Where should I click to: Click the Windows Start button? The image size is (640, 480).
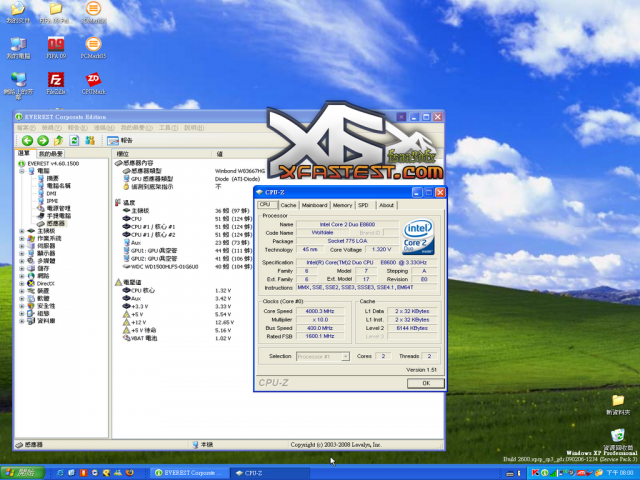click(x=22, y=473)
